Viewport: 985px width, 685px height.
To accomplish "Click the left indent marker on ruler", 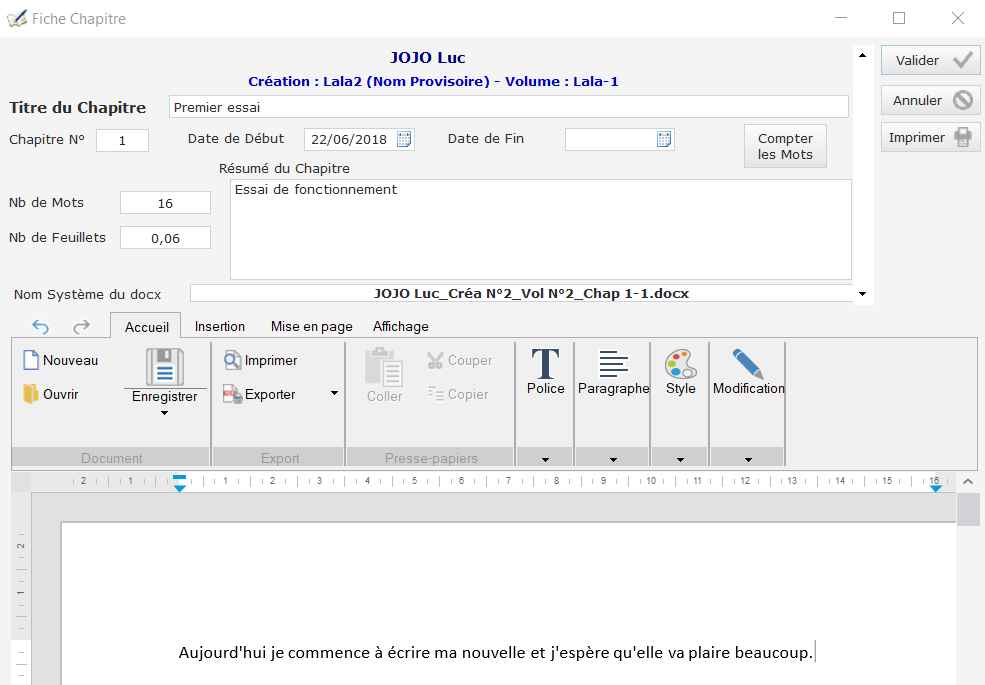I will tap(180, 483).
